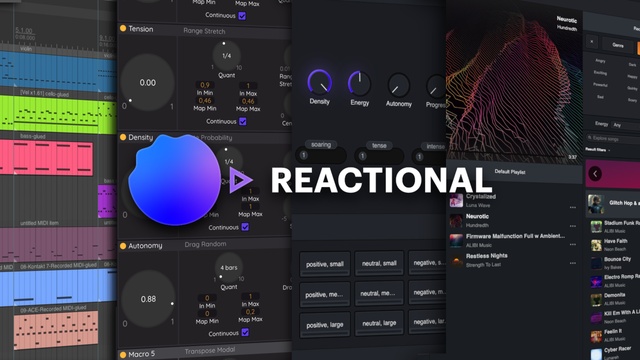
Task: Toggle Continuous checkbox in Tension section
Action: (x=243, y=121)
